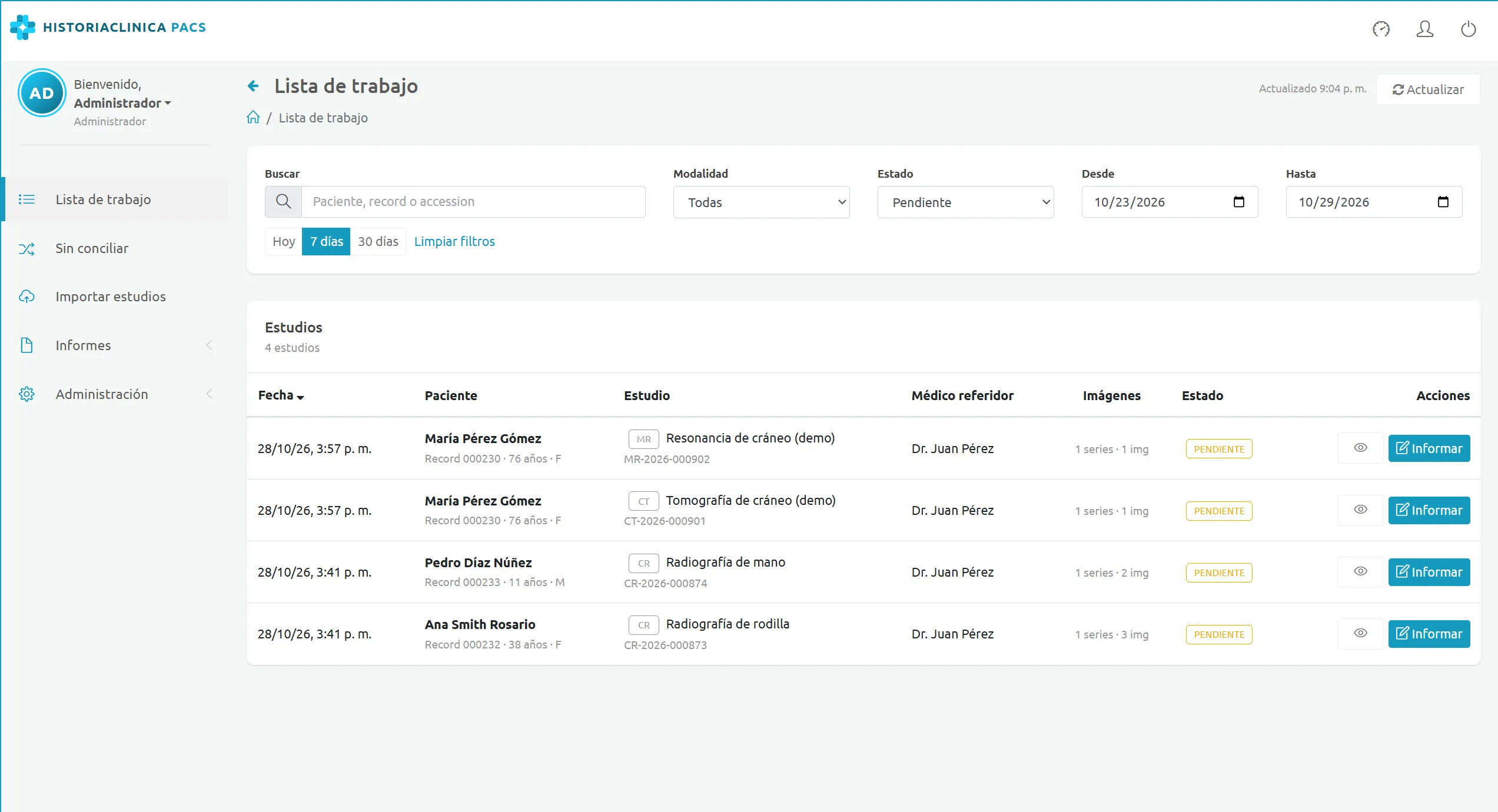Open the Estado Pendiente dropdown
The width and height of the screenshot is (1498, 812).
pos(965,202)
